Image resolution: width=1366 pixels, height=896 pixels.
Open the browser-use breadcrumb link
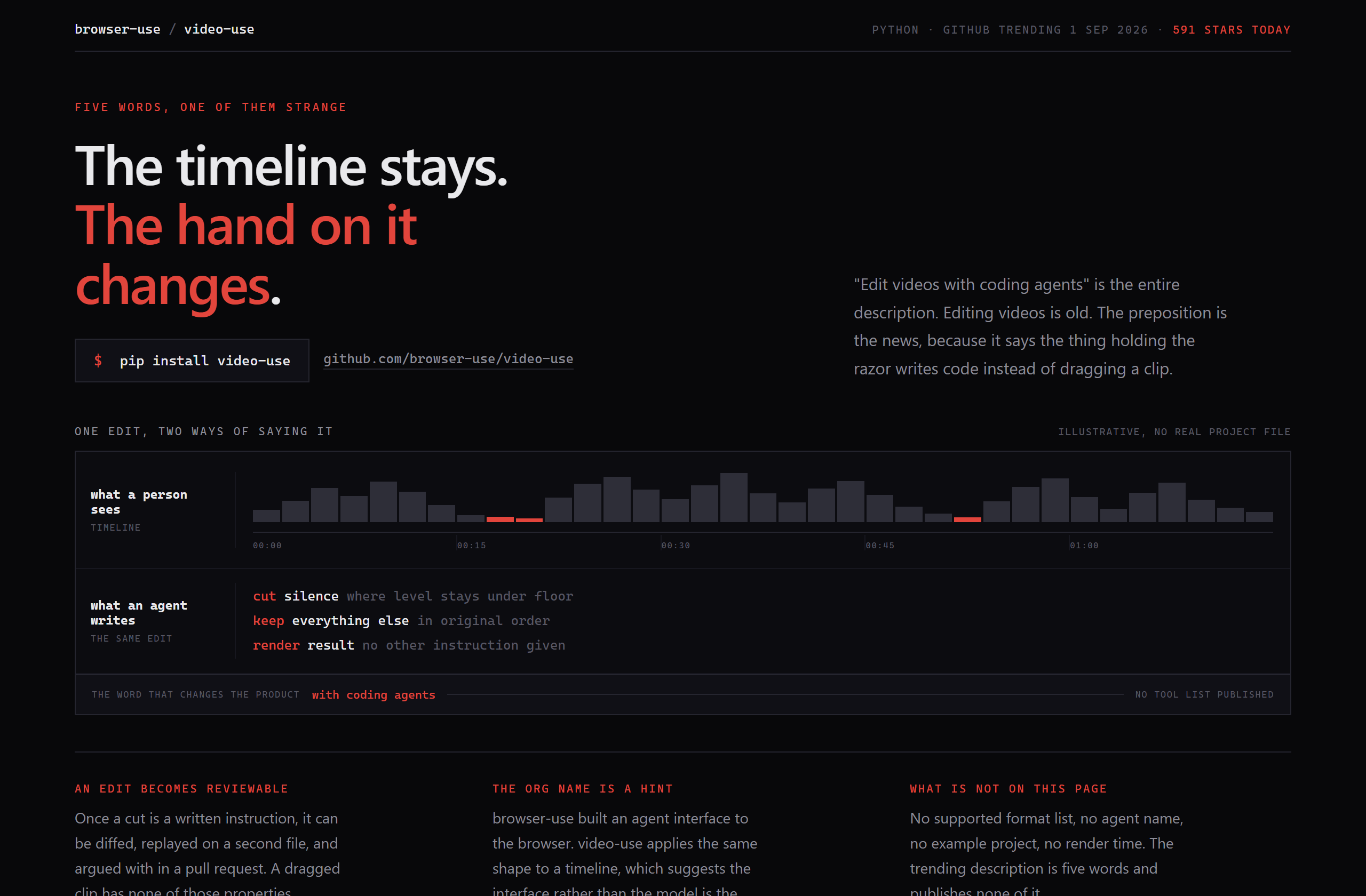point(117,29)
